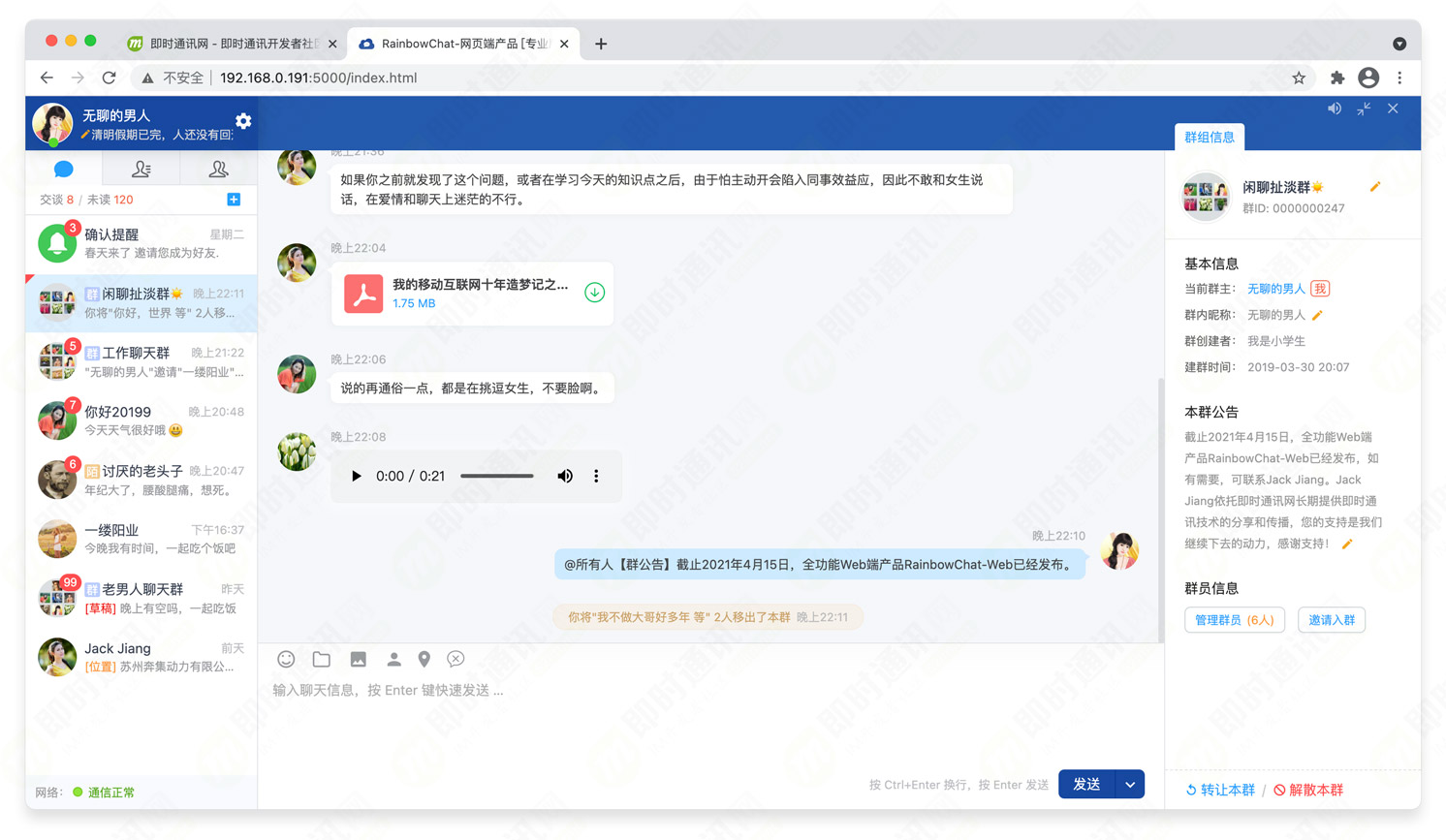Open the 确认提醒 notification conversation

point(141,243)
